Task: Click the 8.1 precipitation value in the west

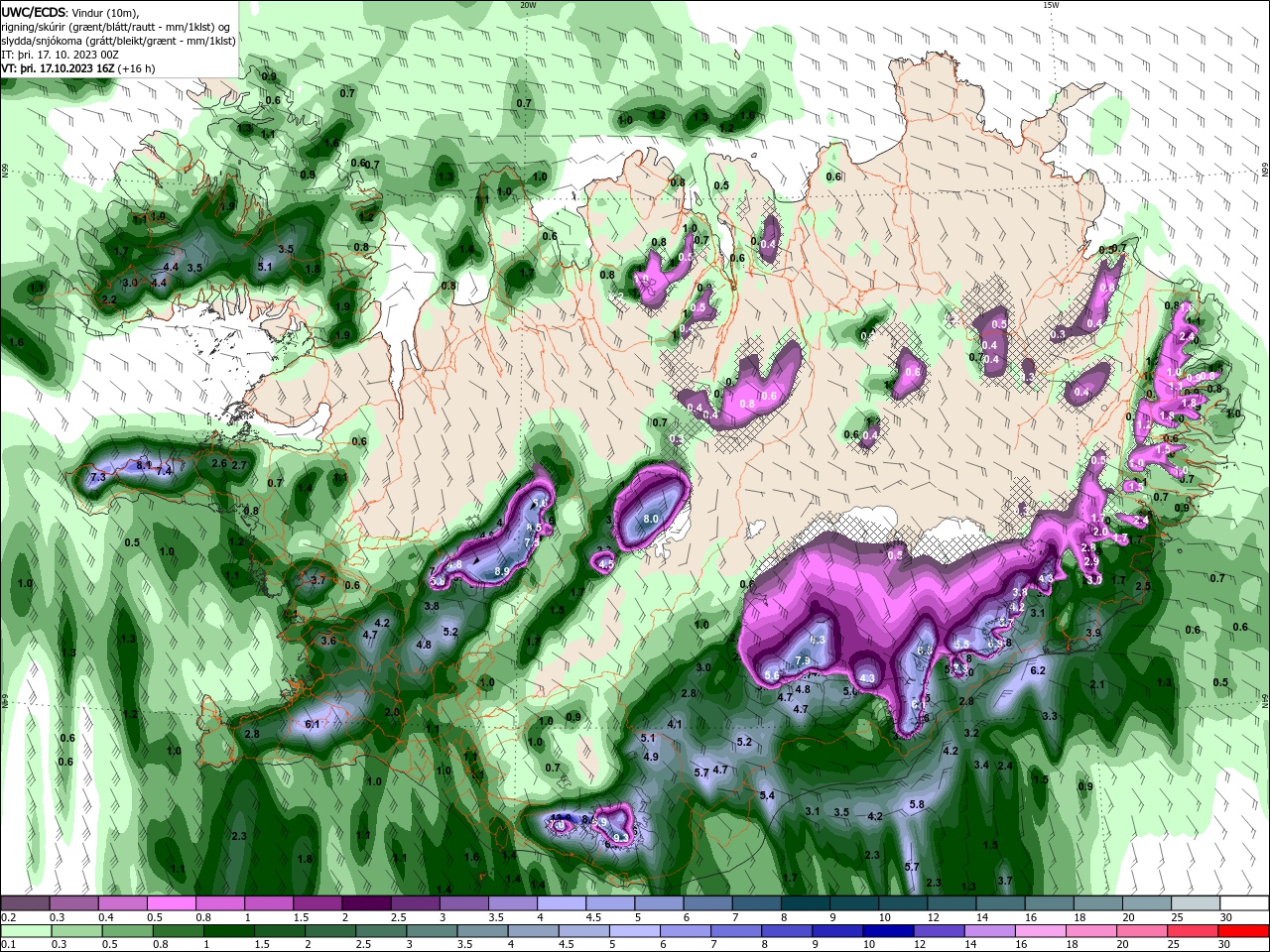Action: tap(144, 464)
